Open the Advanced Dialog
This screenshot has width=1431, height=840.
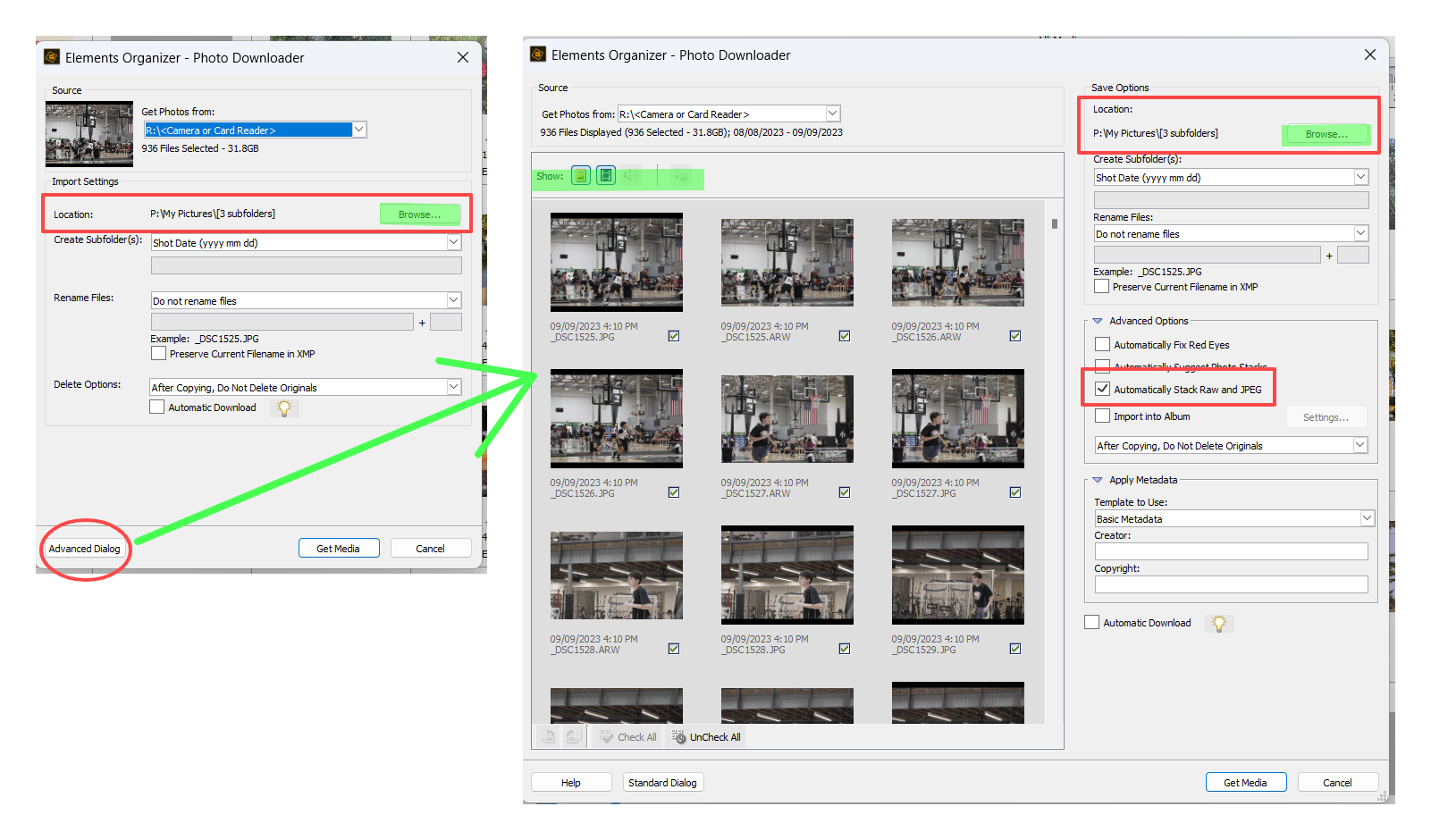click(x=84, y=548)
